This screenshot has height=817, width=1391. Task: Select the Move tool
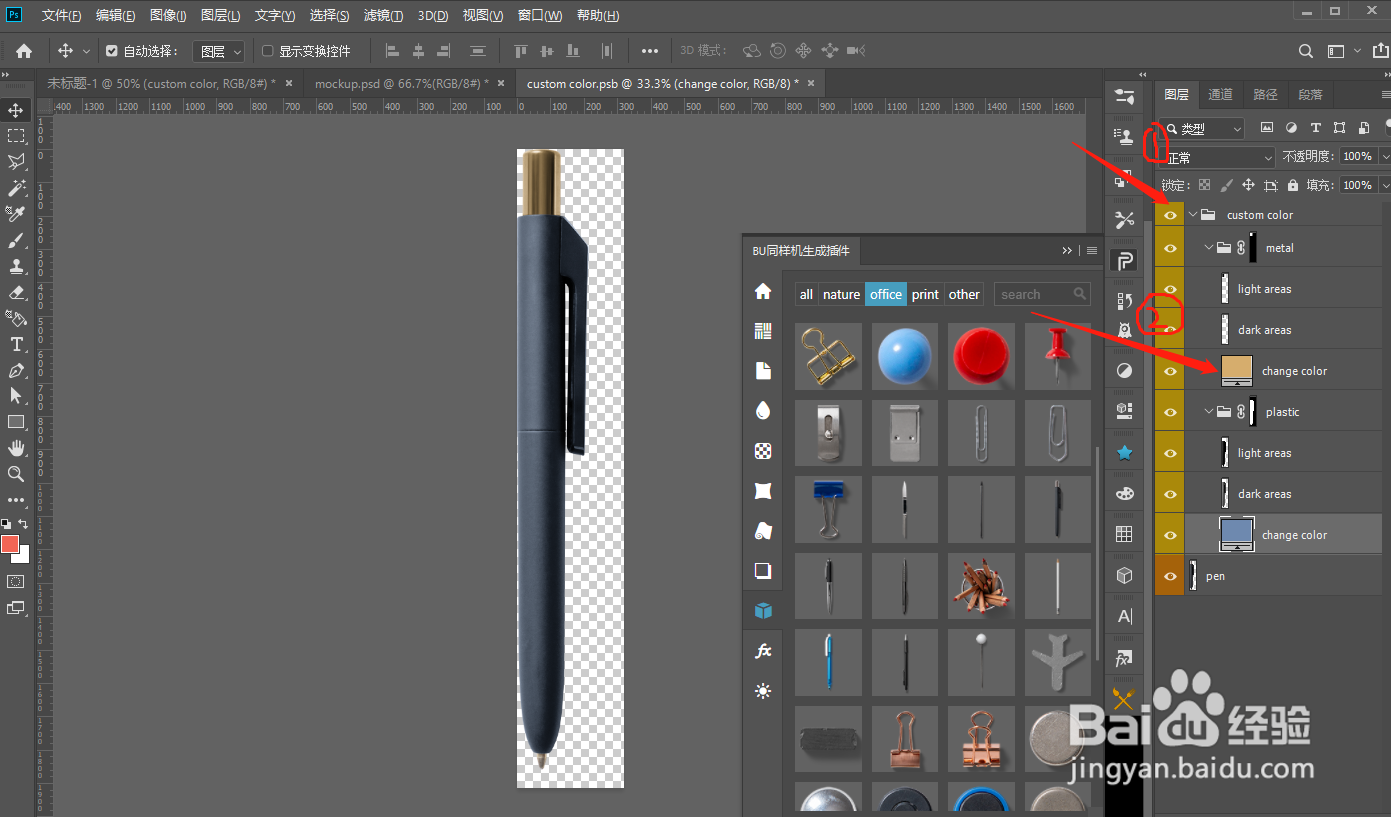pyautogui.click(x=16, y=110)
